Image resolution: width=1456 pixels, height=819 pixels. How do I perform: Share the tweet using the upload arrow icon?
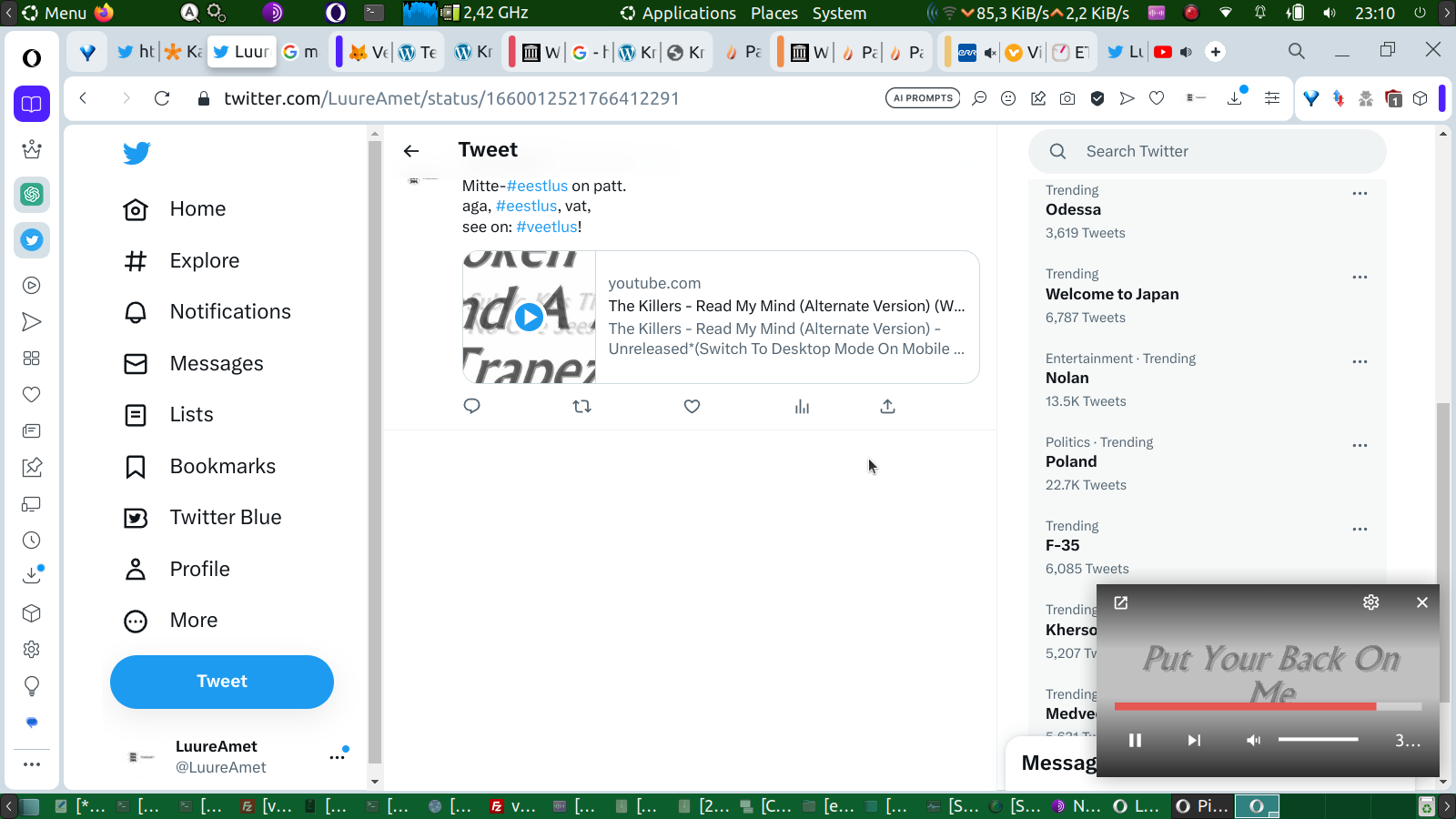887,406
